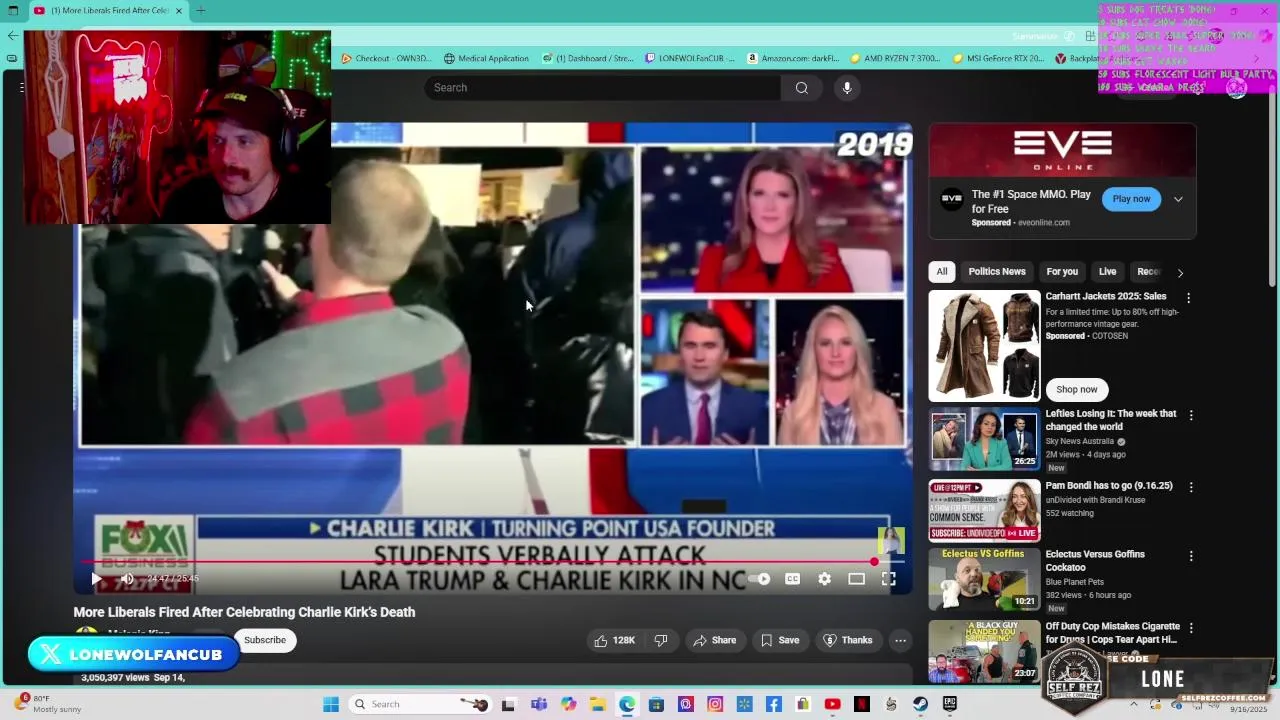Go back with the browser back arrow
The image size is (1280, 720).
[13, 36]
